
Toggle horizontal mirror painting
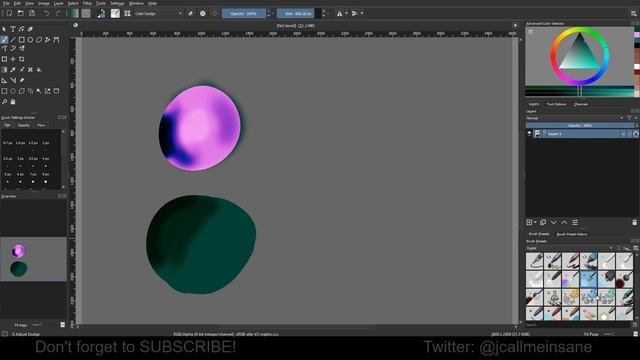click(340, 13)
